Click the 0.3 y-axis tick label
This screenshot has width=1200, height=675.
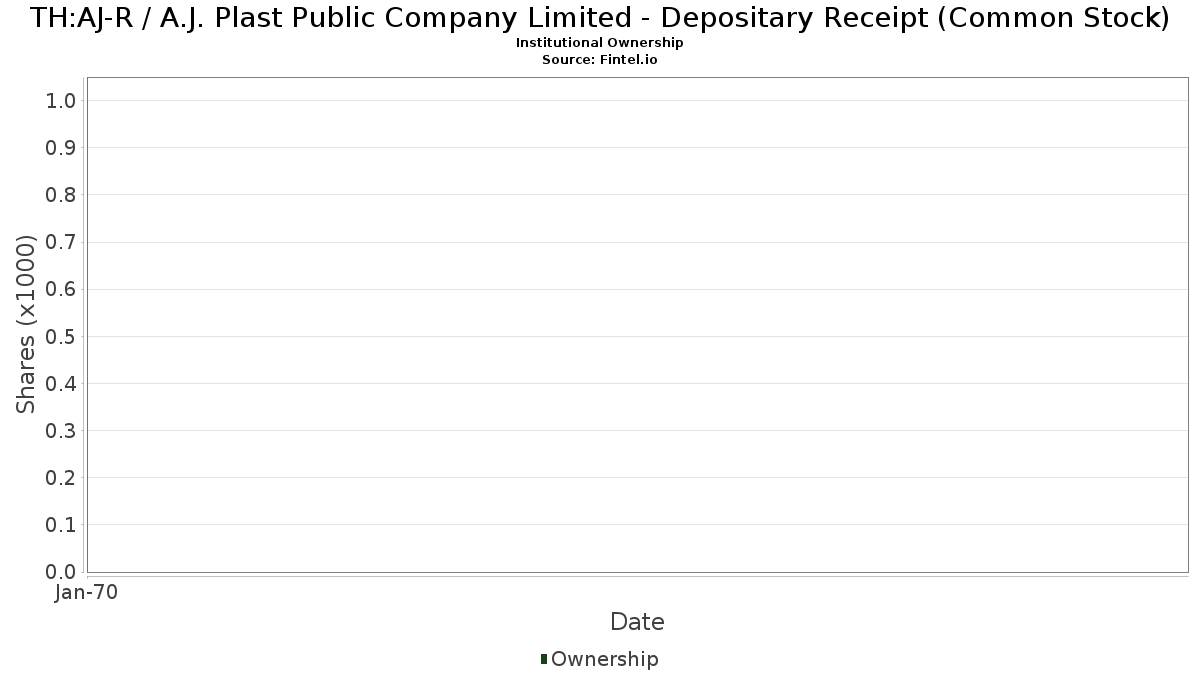(x=61, y=431)
